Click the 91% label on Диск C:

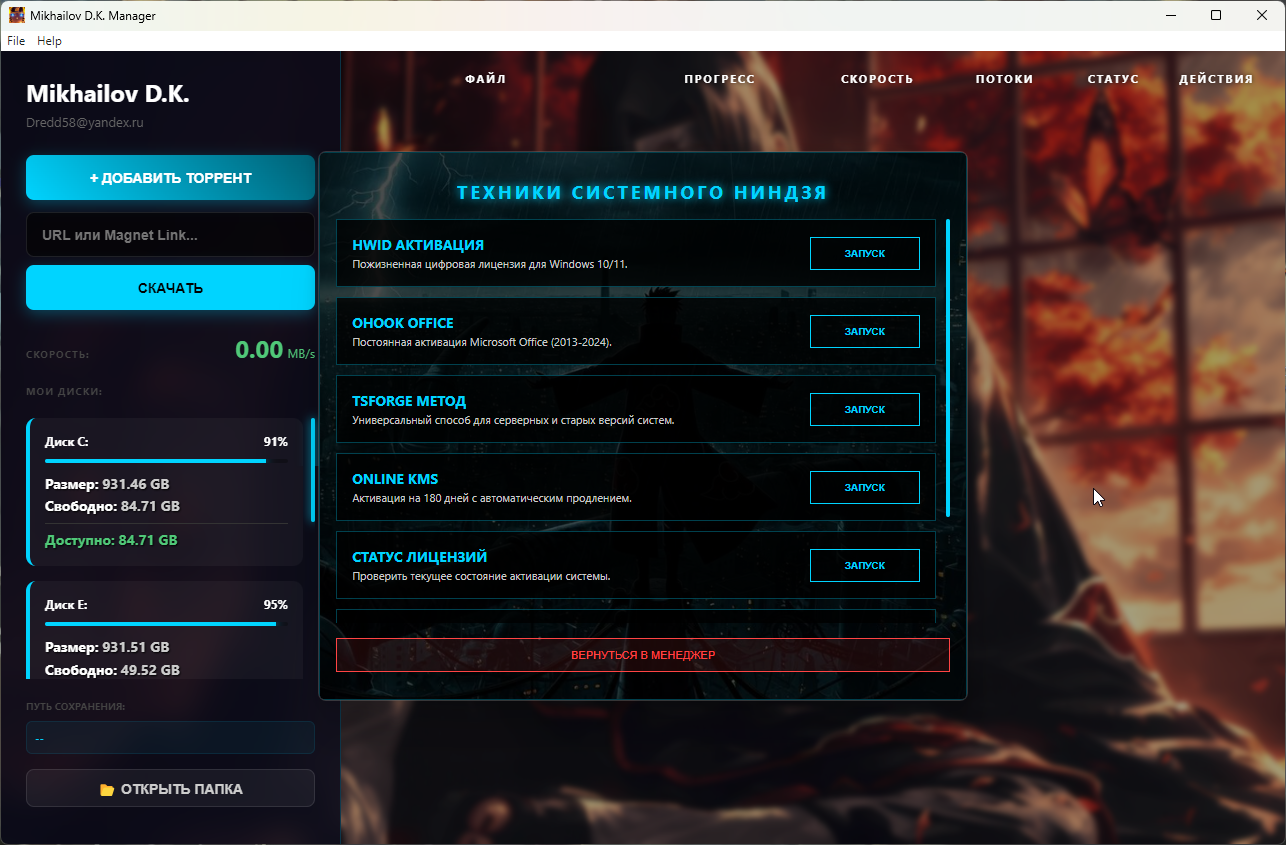pyautogui.click(x=275, y=441)
